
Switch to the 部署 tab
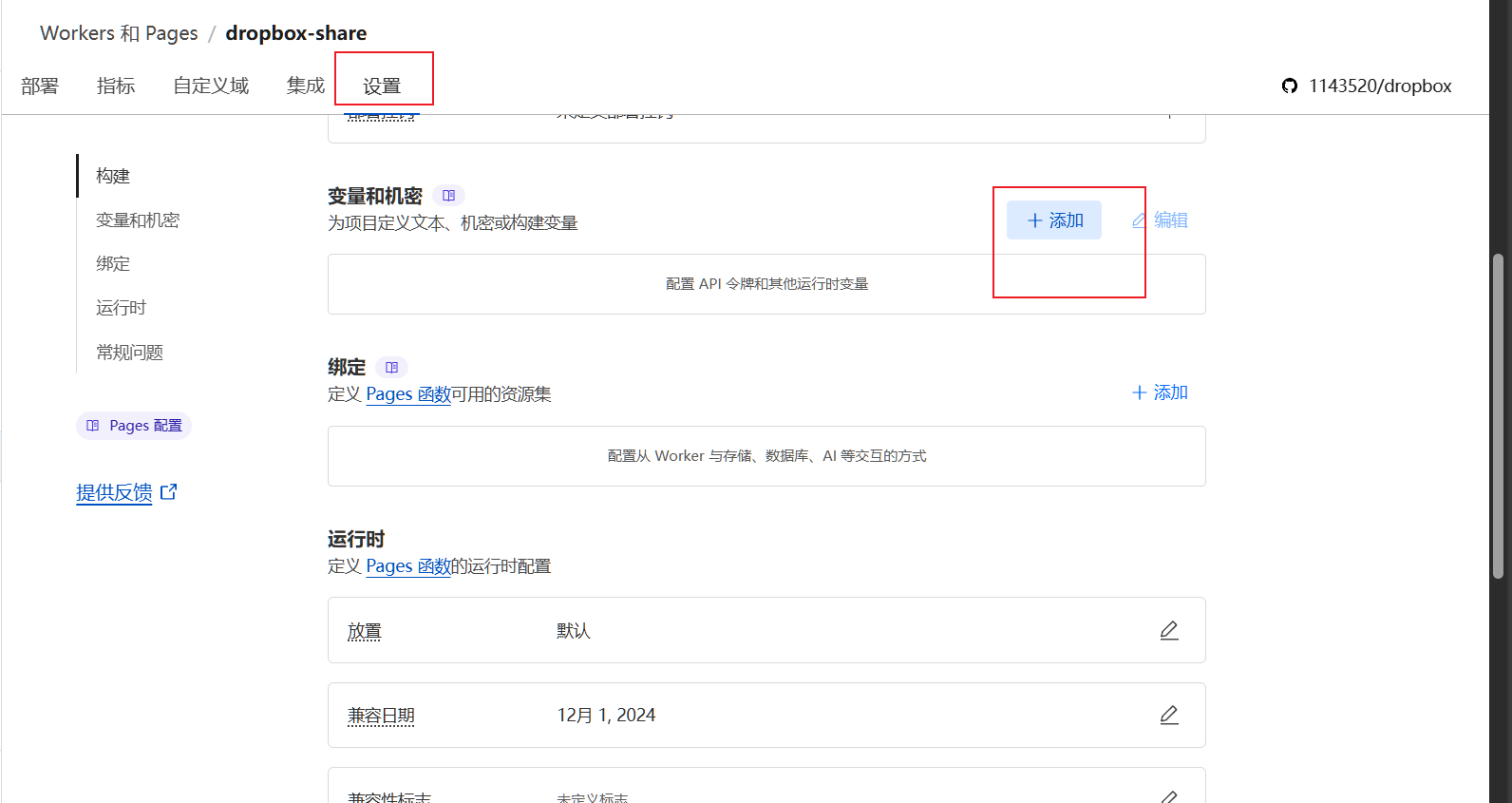click(40, 86)
